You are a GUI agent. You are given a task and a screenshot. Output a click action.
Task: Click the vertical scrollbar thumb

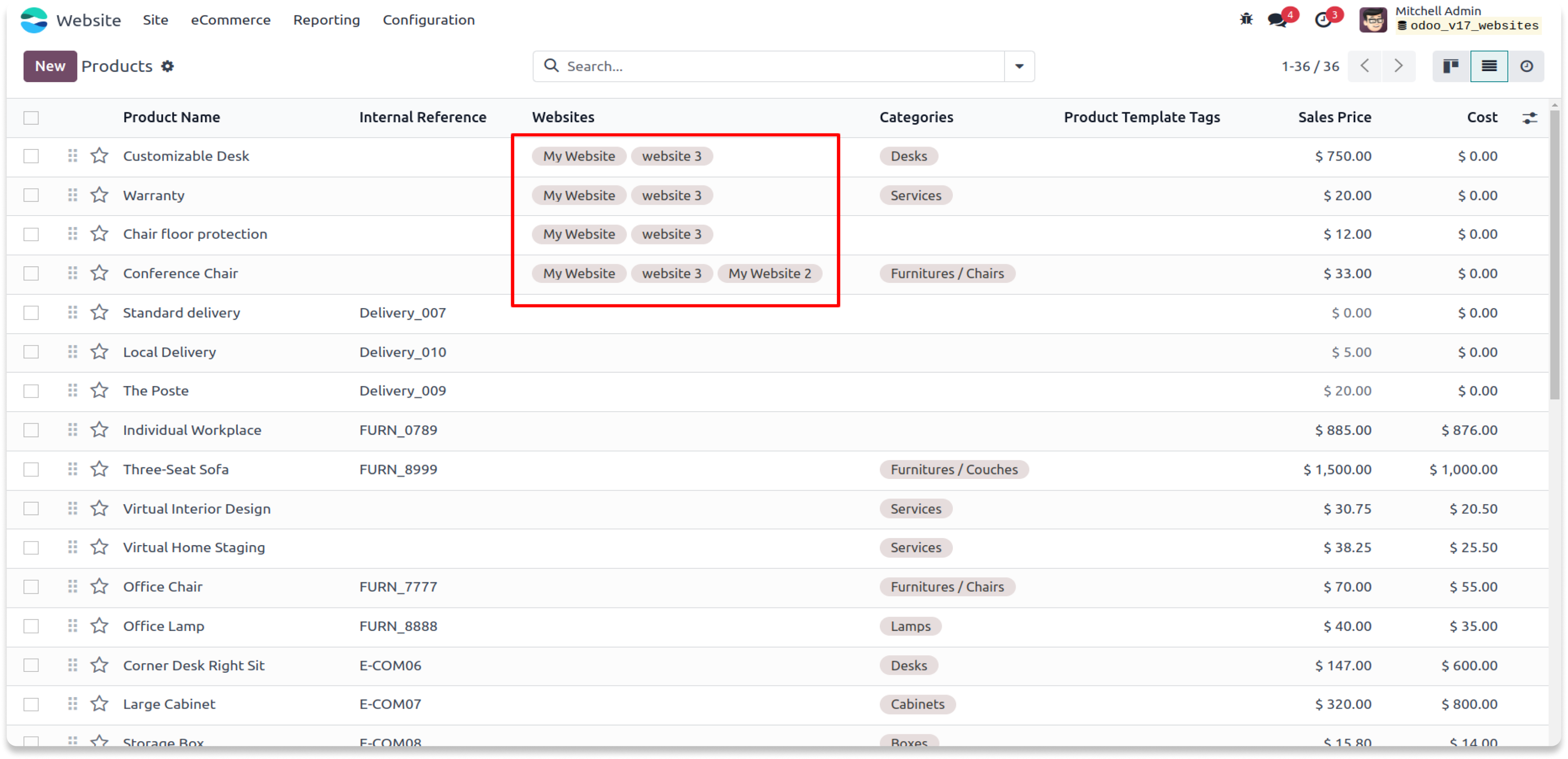[1554, 256]
